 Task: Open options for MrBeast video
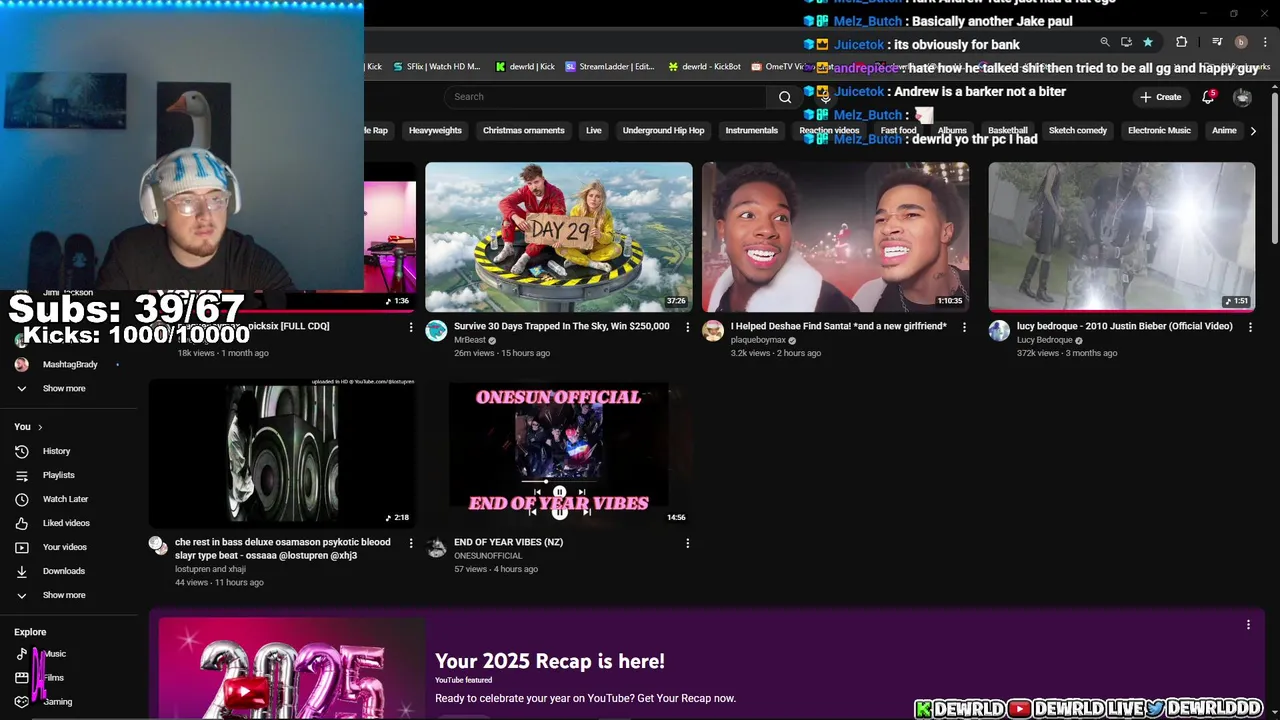(687, 327)
